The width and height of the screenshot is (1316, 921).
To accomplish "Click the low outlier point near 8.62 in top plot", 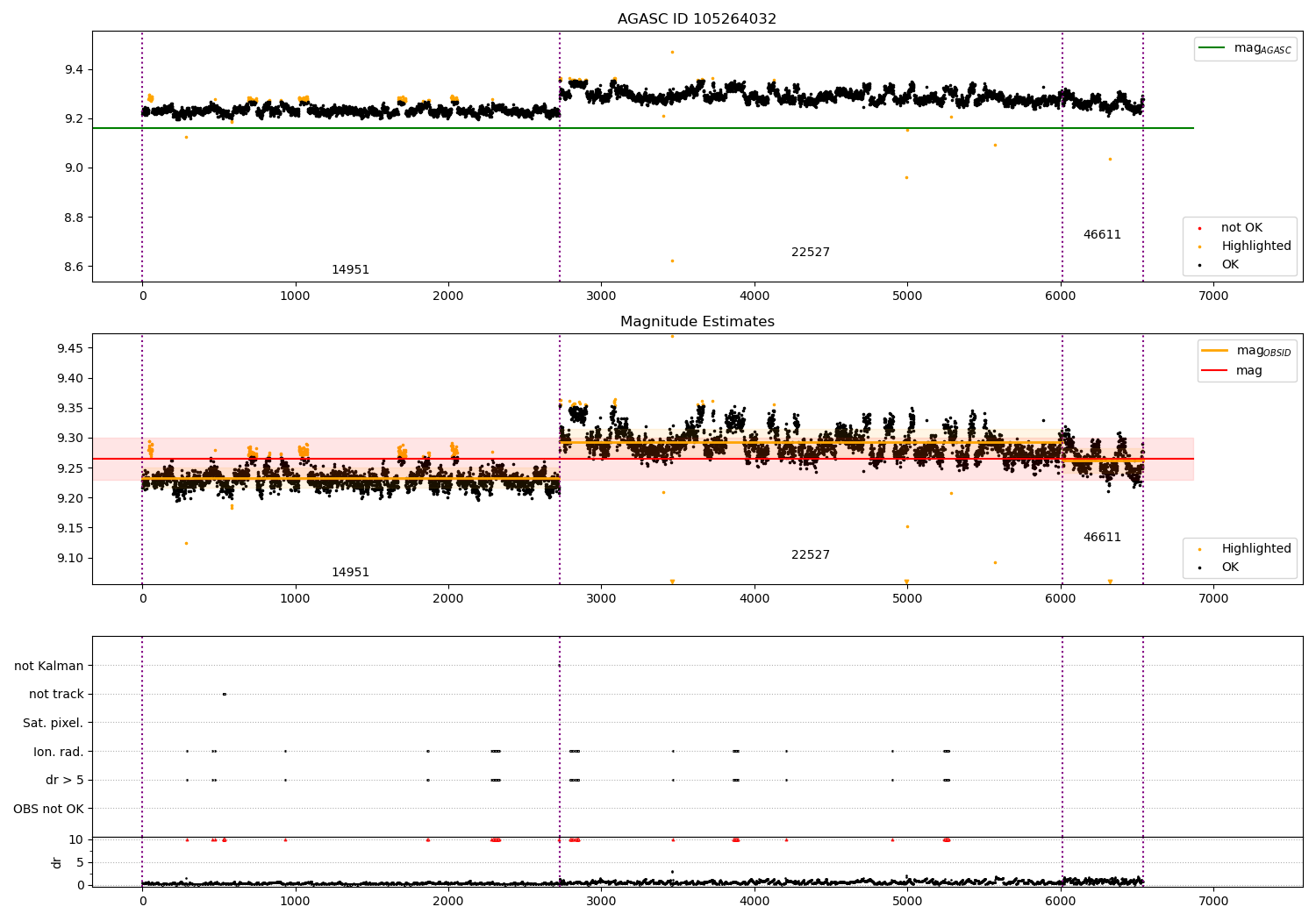I will [x=672, y=261].
